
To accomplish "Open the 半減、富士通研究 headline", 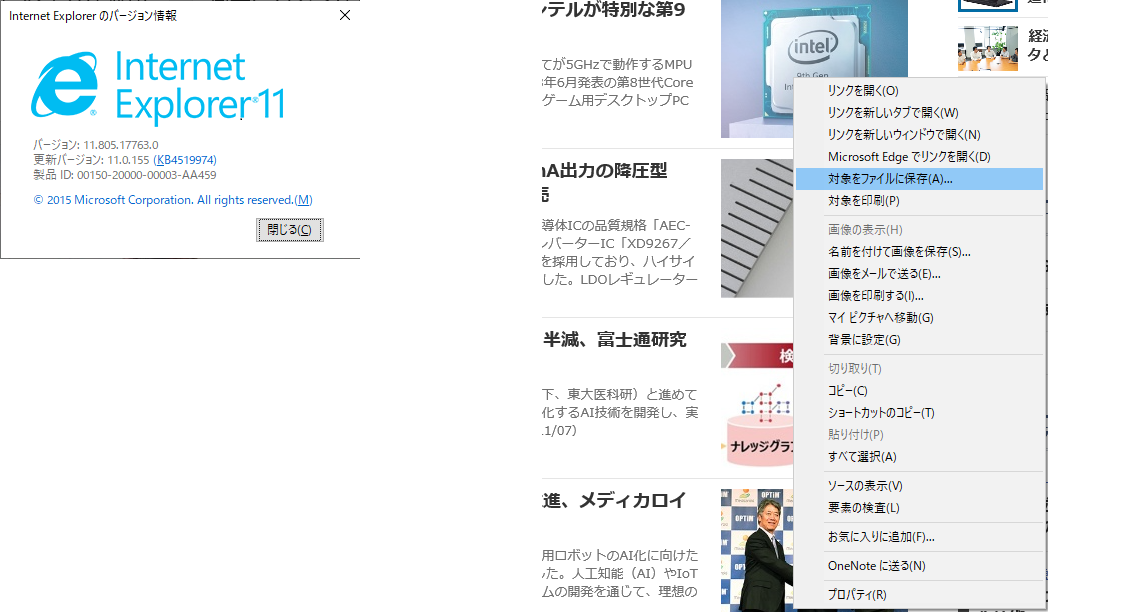I will pos(614,340).
